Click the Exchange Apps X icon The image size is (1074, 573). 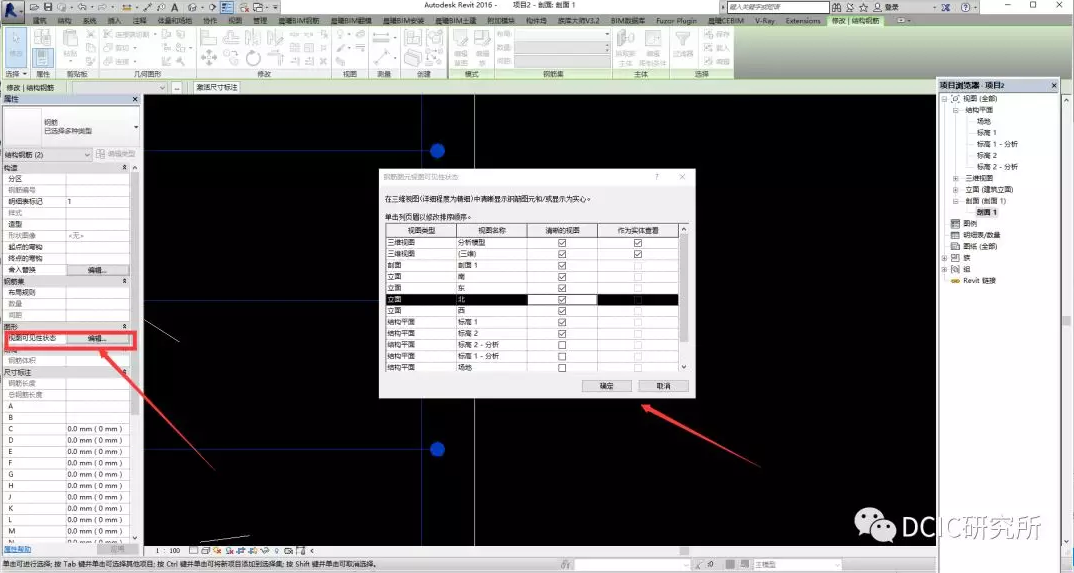coord(946,7)
